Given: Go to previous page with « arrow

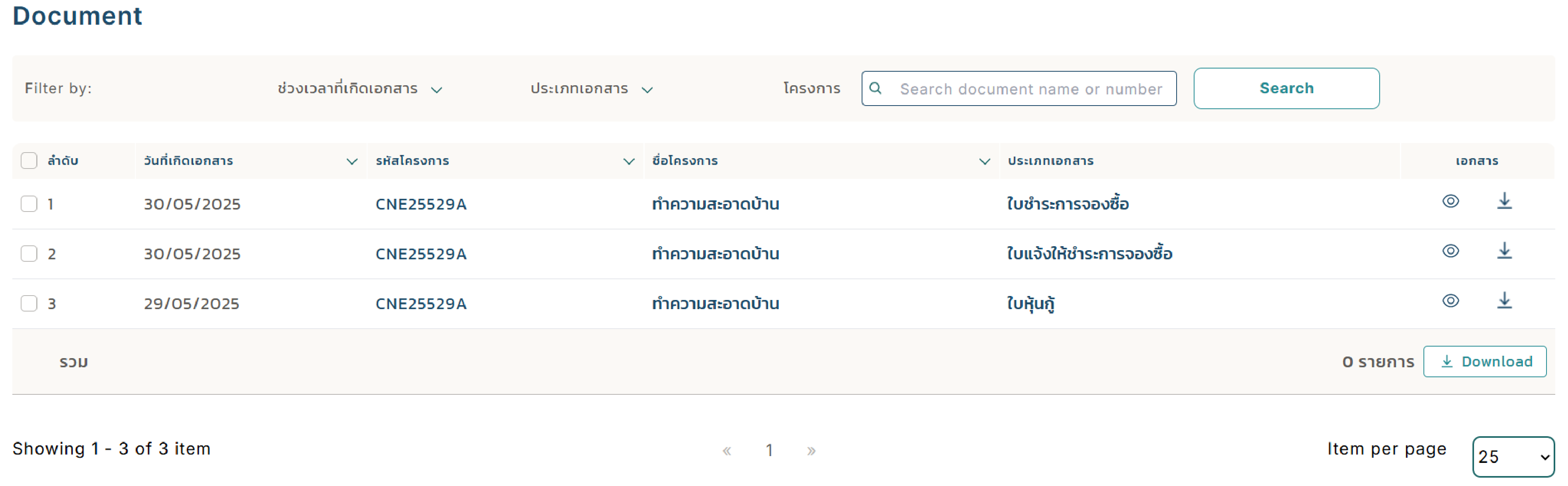Looking at the screenshot, I should tap(727, 451).
